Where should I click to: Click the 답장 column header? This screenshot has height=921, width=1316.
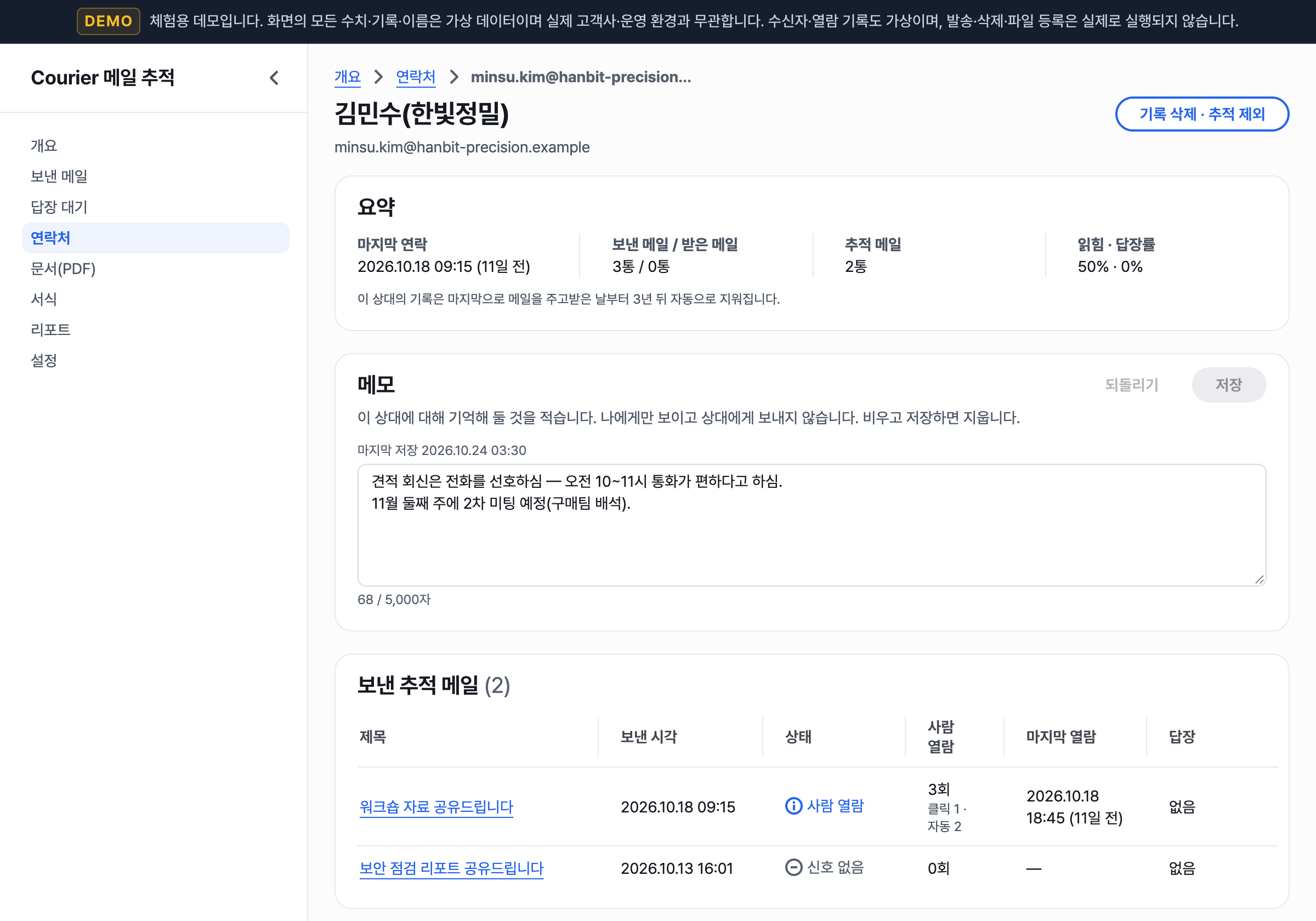[x=1182, y=737]
